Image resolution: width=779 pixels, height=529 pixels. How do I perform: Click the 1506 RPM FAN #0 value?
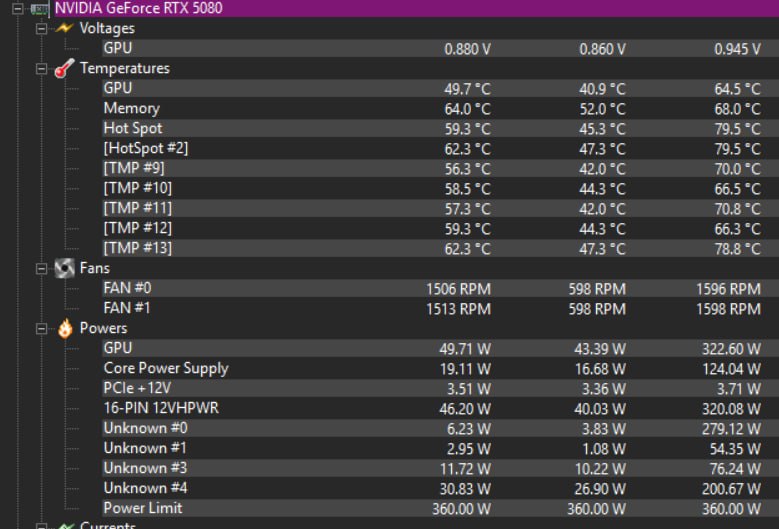[x=459, y=289]
